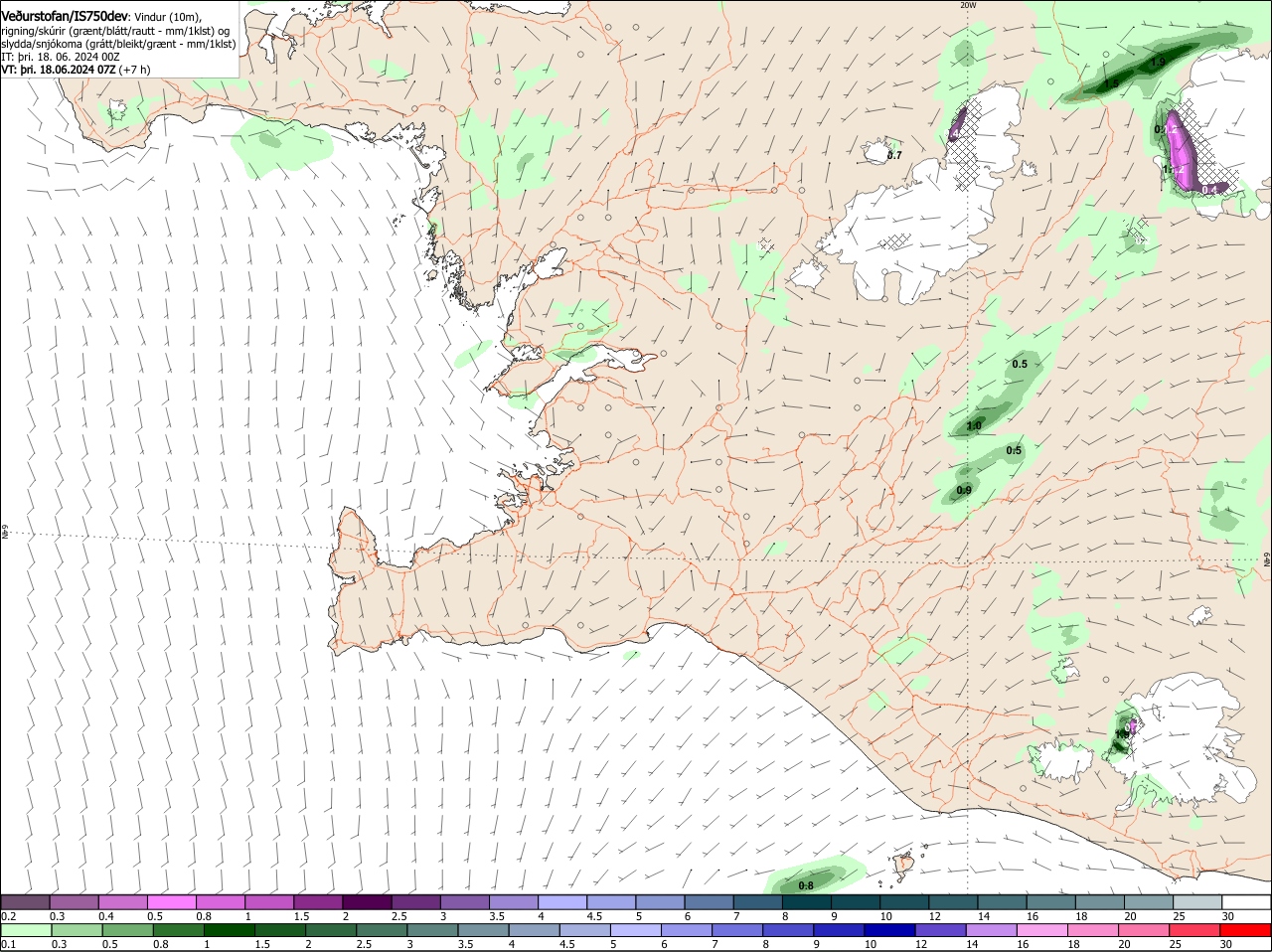Viewport: 1272px width, 952px height.
Task: Pick the upper-row white swatch at 30
Action: pyautogui.click(x=1244, y=901)
